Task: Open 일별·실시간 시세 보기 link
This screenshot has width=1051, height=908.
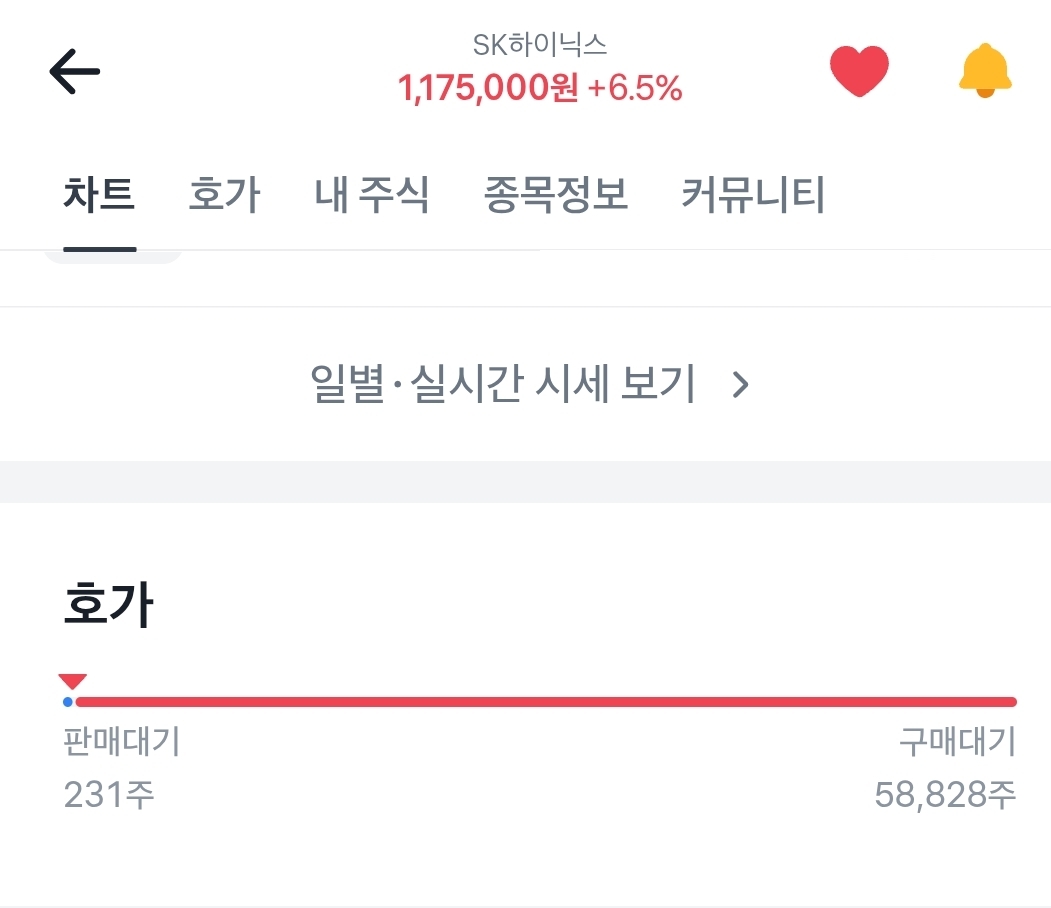Action: click(503, 384)
